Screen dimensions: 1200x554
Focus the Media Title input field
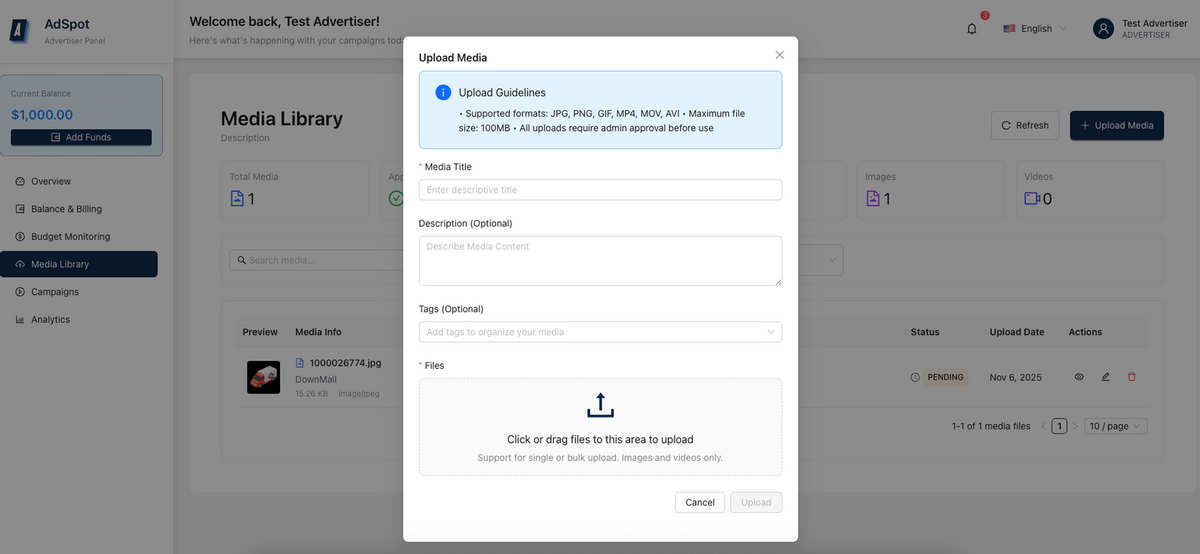point(600,190)
